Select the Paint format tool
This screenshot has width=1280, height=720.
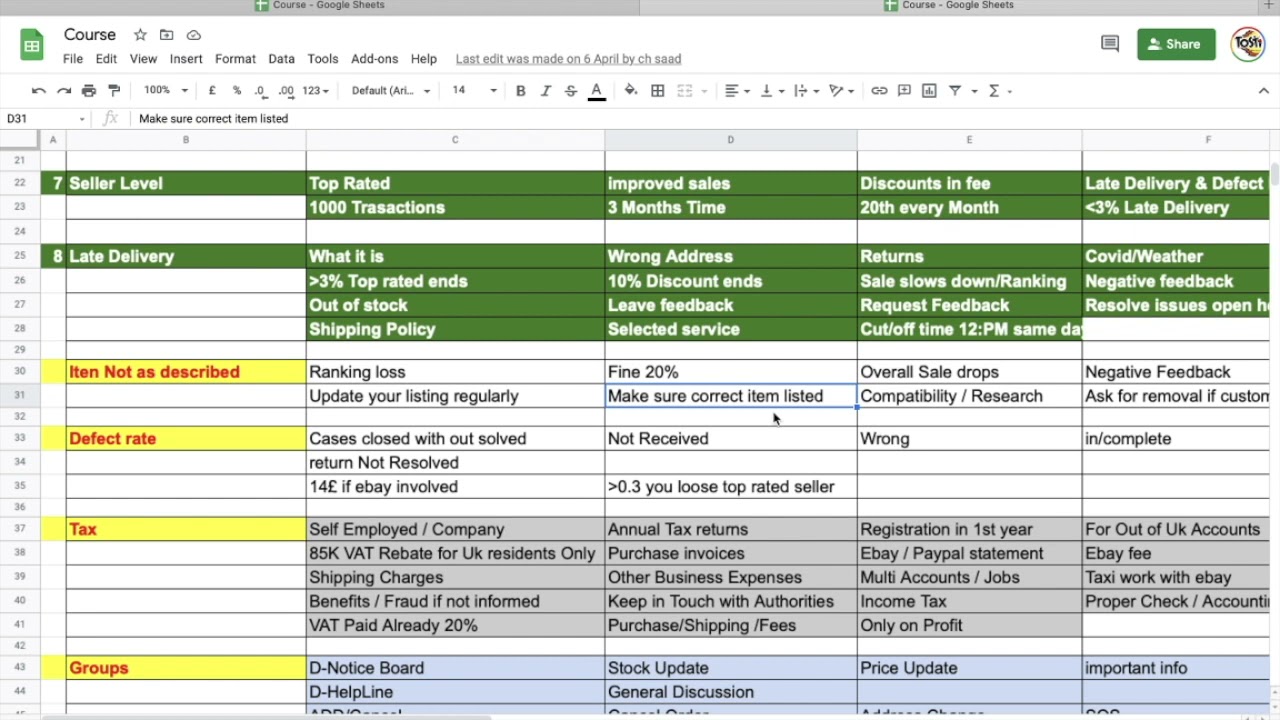tap(114, 91)
